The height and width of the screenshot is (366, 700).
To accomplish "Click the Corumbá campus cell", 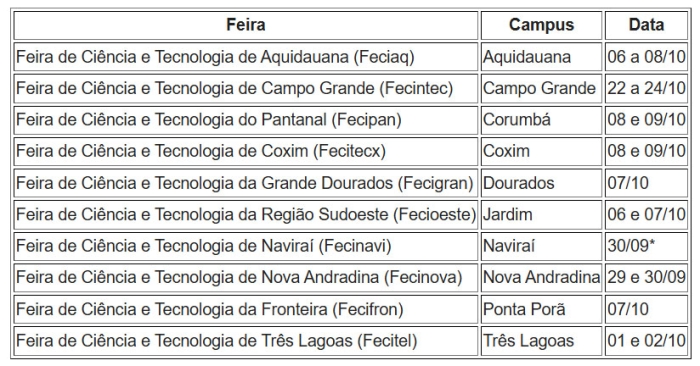I will pos(541,120).
